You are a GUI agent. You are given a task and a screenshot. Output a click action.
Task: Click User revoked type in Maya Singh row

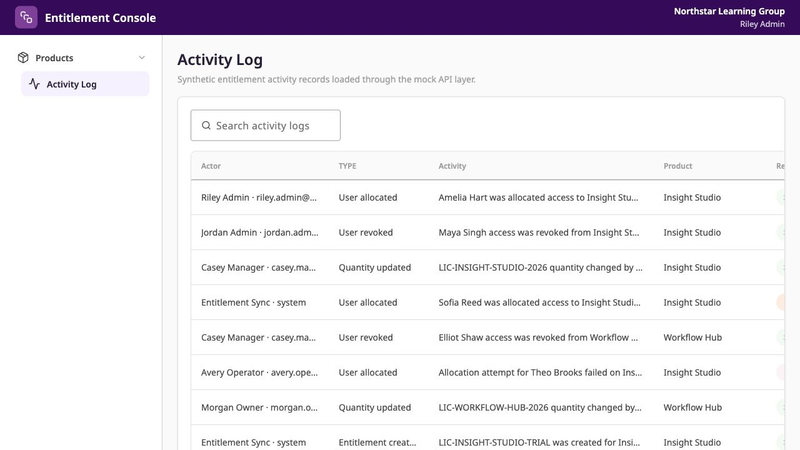pyautogui.click(x=366, y=233)
